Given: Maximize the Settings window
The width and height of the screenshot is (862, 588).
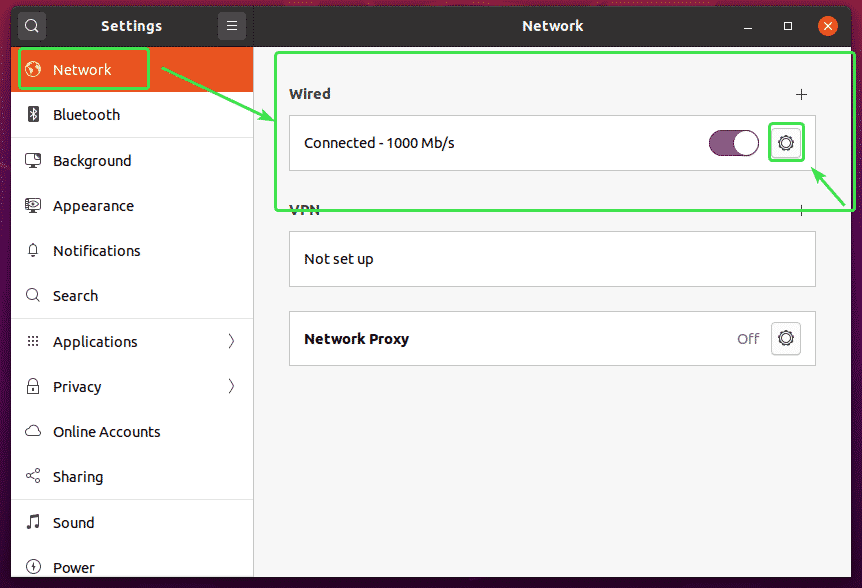Looking at the screenshot, I should 788,26.
